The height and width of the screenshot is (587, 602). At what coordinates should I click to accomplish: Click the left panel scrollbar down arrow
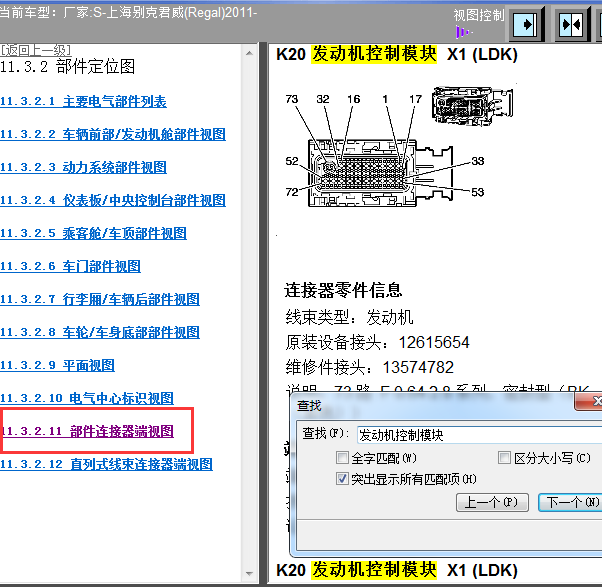tap(250, 574)
